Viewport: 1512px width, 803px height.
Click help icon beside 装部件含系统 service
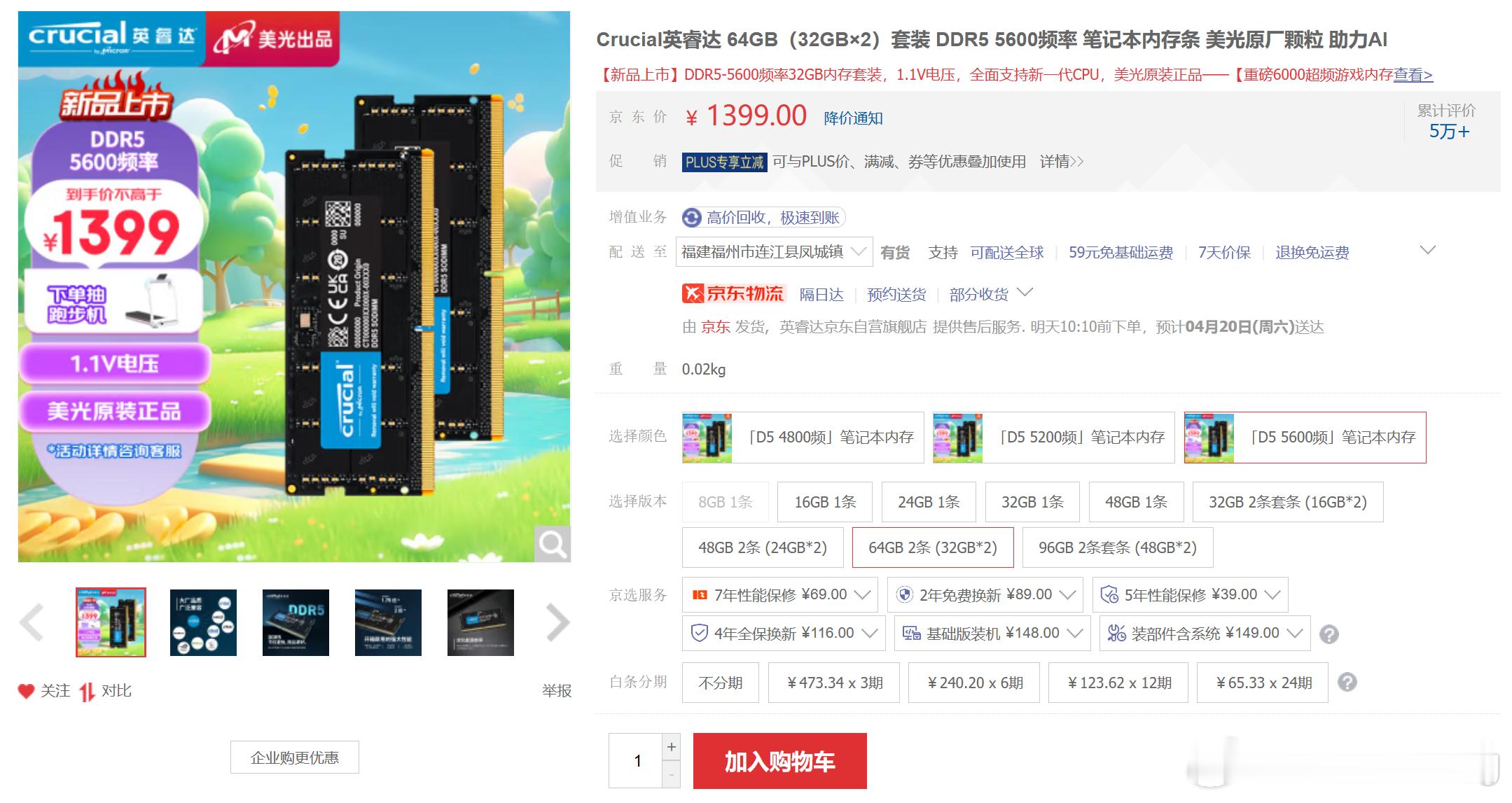[x=1329, y=634]
